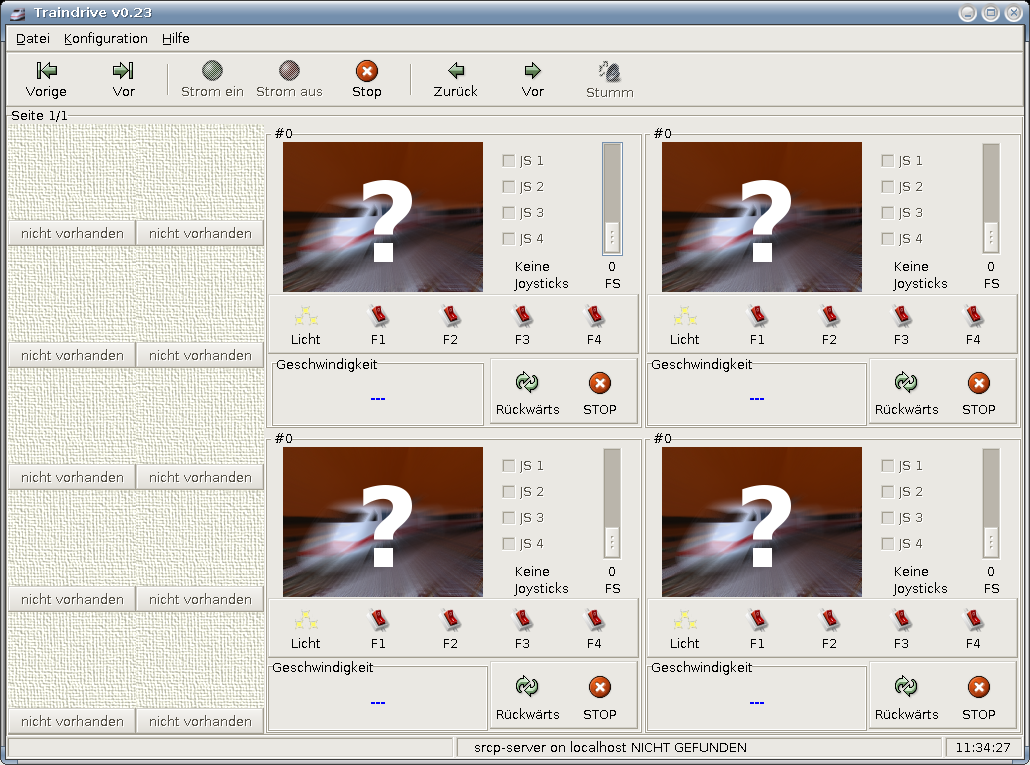The image size is (1030, 765).
Task: Tick JS 4 in the bottom-right panel
Action: [888, 544]
